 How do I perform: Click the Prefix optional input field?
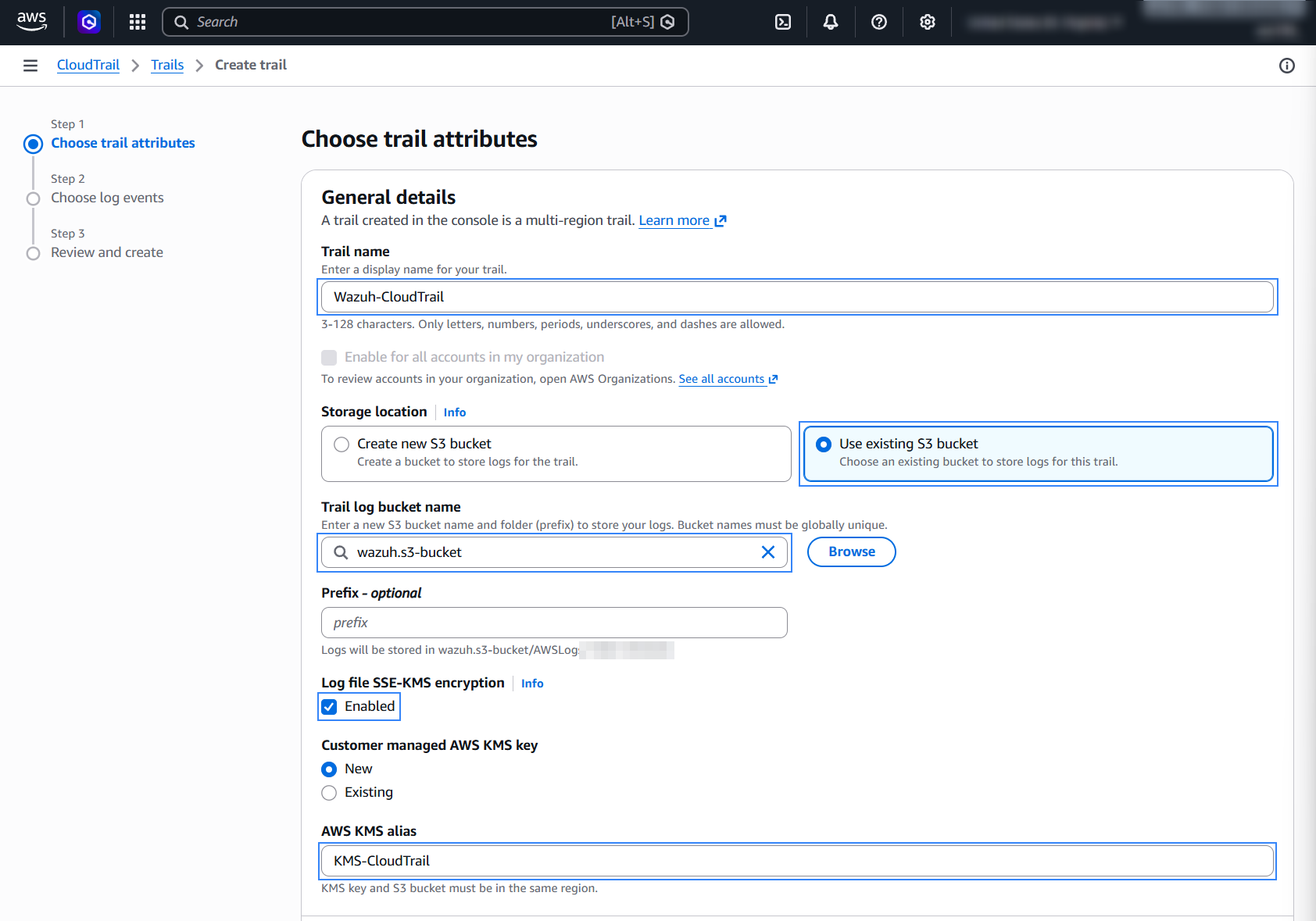coord(554,623)
